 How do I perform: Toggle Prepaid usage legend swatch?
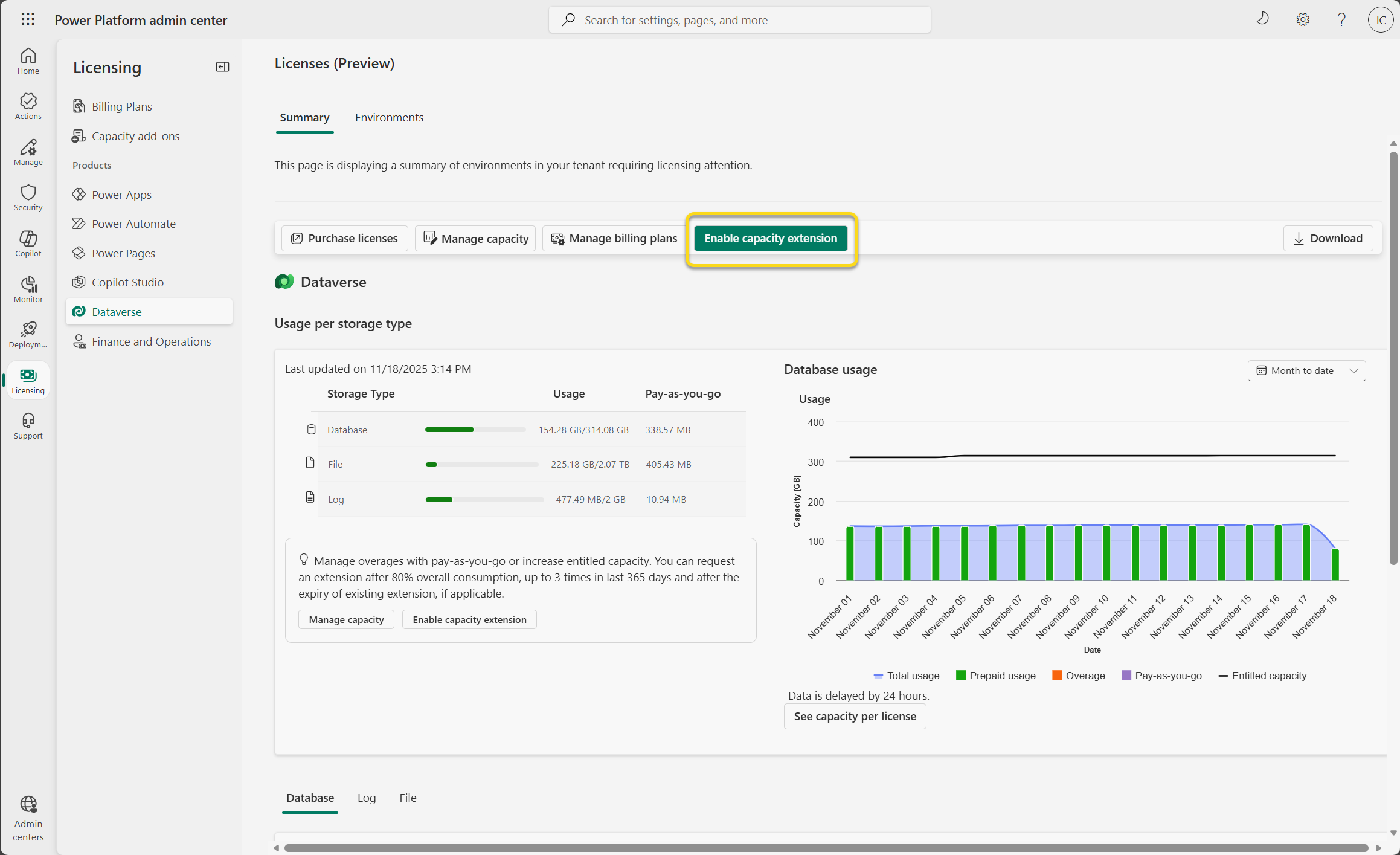pyautogui.click(x=961, y=676)
